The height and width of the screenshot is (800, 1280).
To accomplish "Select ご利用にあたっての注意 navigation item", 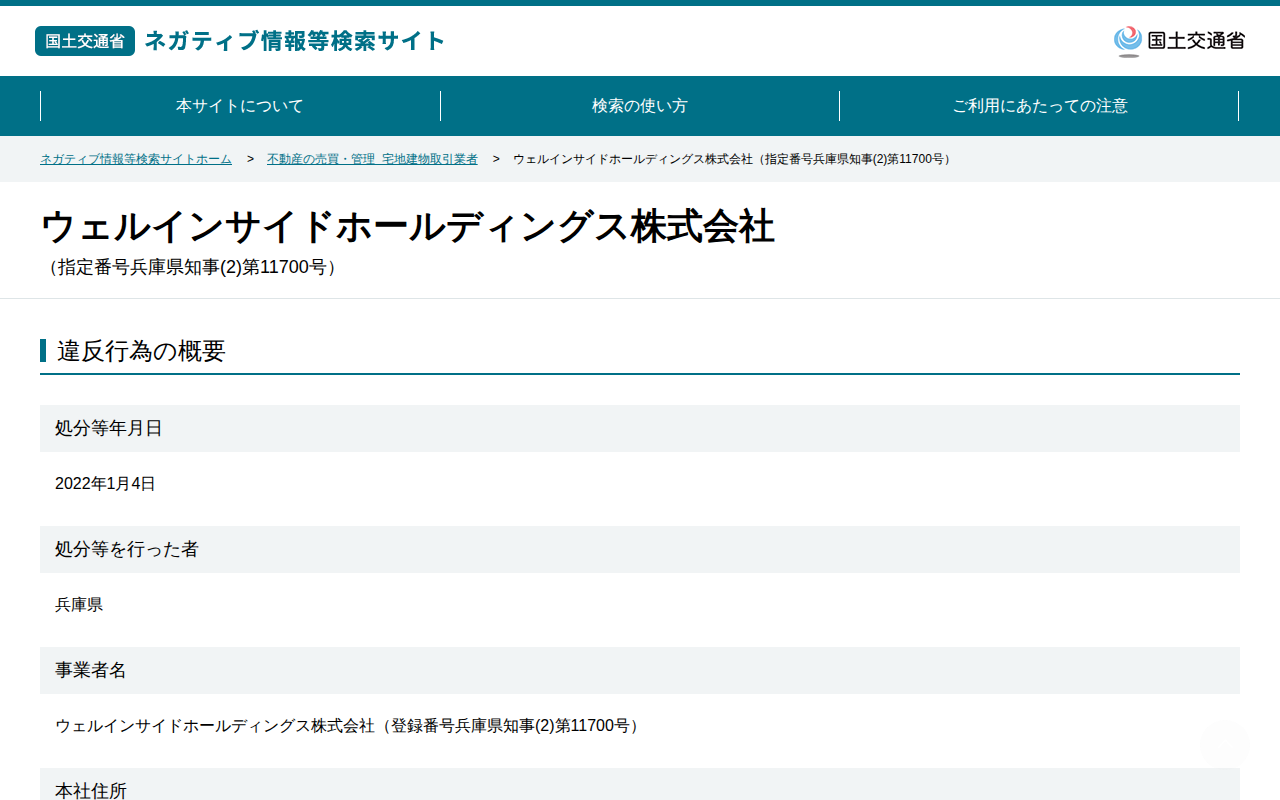I will coord(1040,106).
